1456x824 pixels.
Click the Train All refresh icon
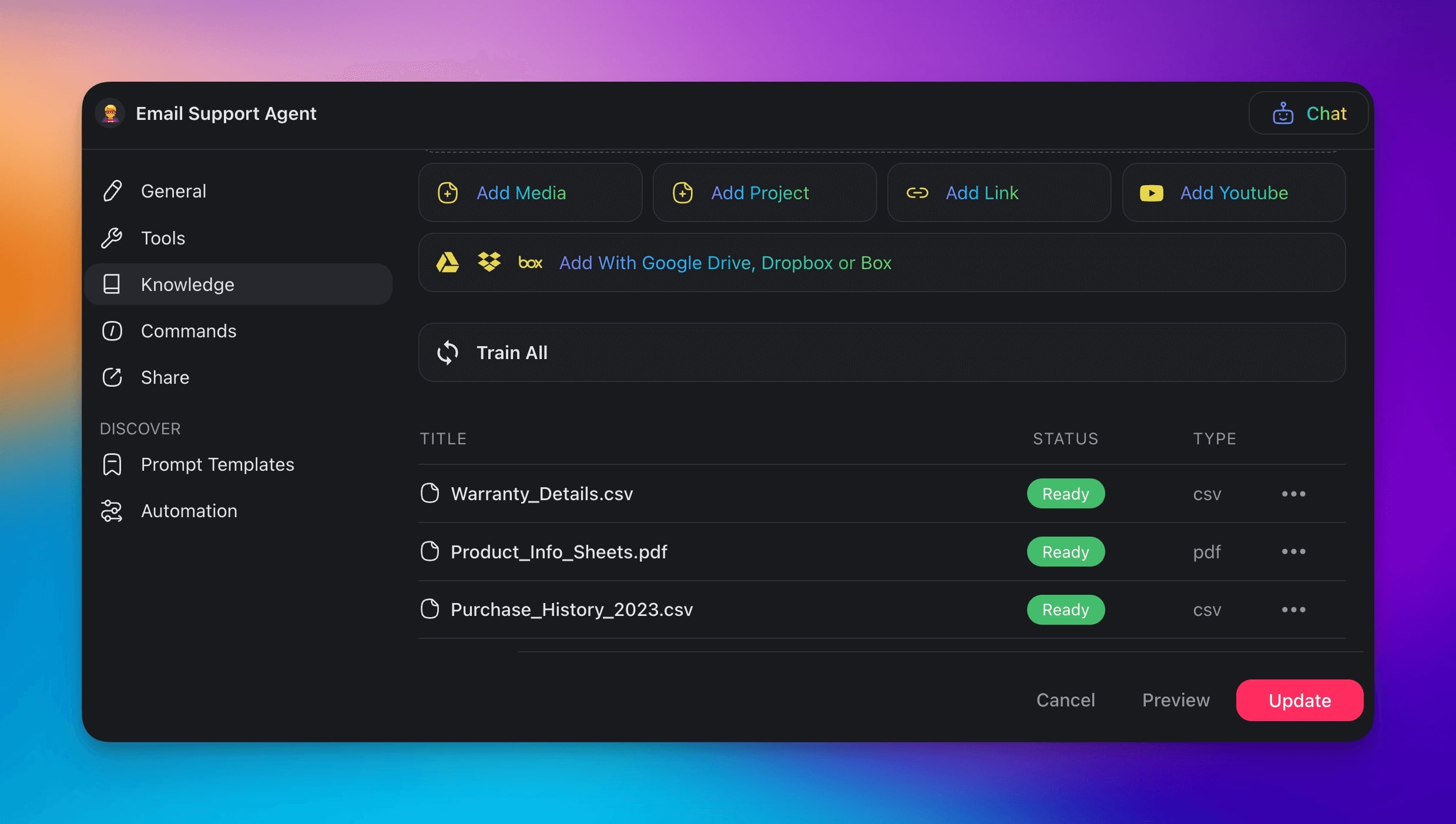pyautogui.click(x=448, y=353)
